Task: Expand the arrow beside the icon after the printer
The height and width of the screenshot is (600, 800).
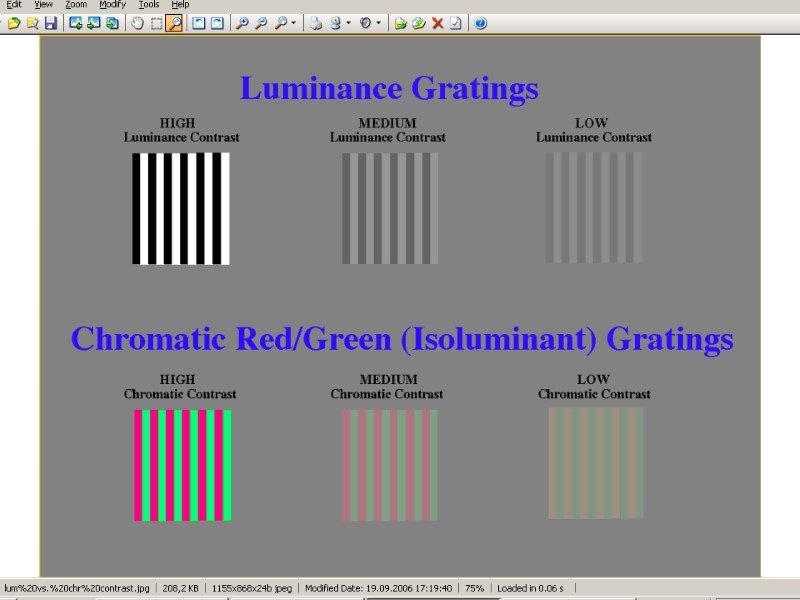Action: (348, 23)
